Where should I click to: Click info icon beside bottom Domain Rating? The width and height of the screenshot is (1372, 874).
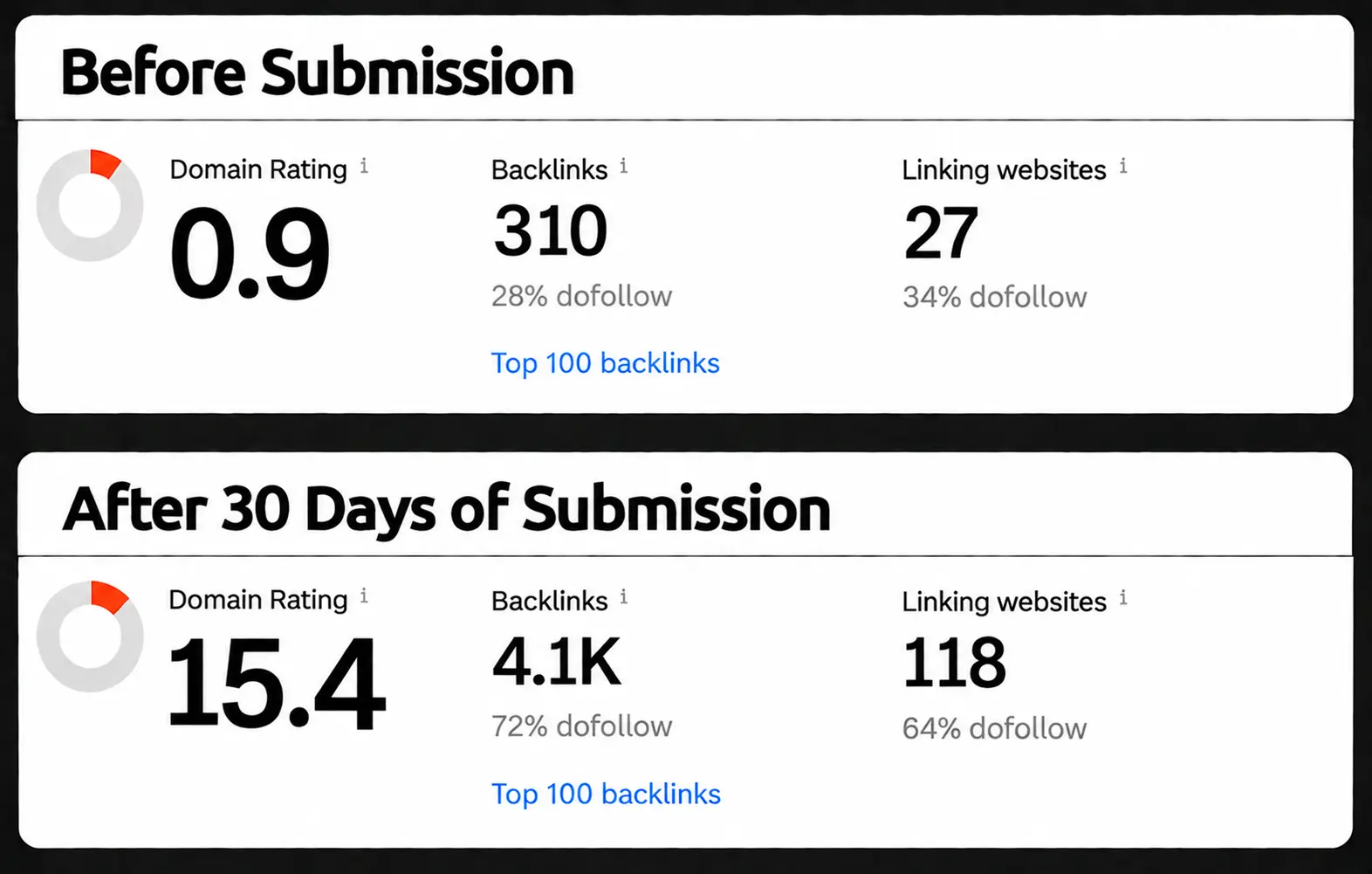point(364,596)
